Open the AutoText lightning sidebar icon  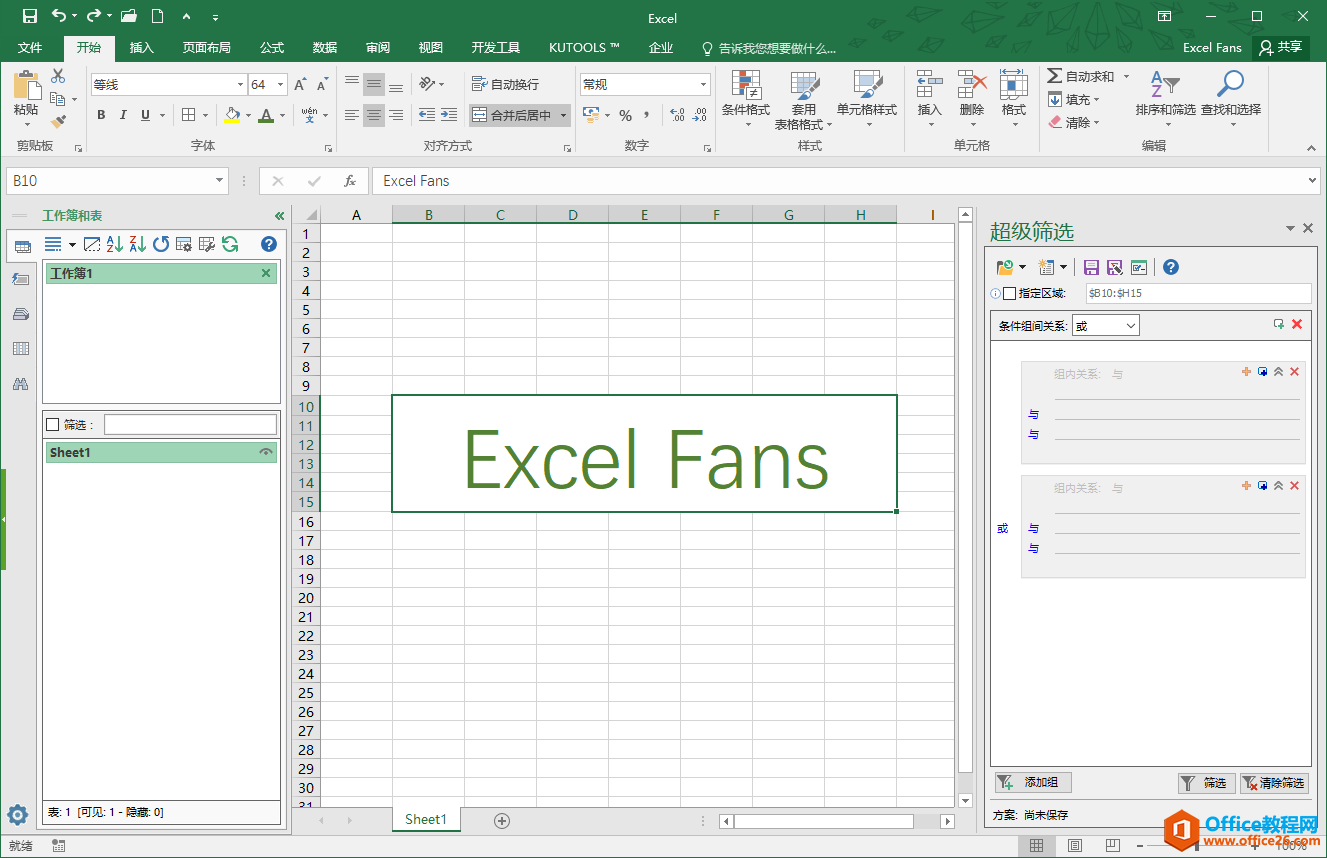pyautogui.click(x=21, y=279)
